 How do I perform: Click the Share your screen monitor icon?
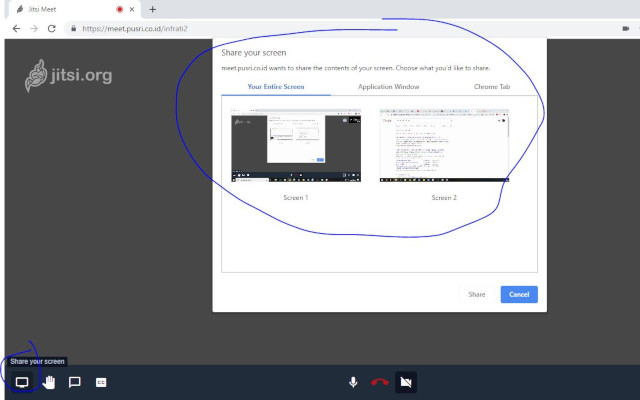point(22,382)
